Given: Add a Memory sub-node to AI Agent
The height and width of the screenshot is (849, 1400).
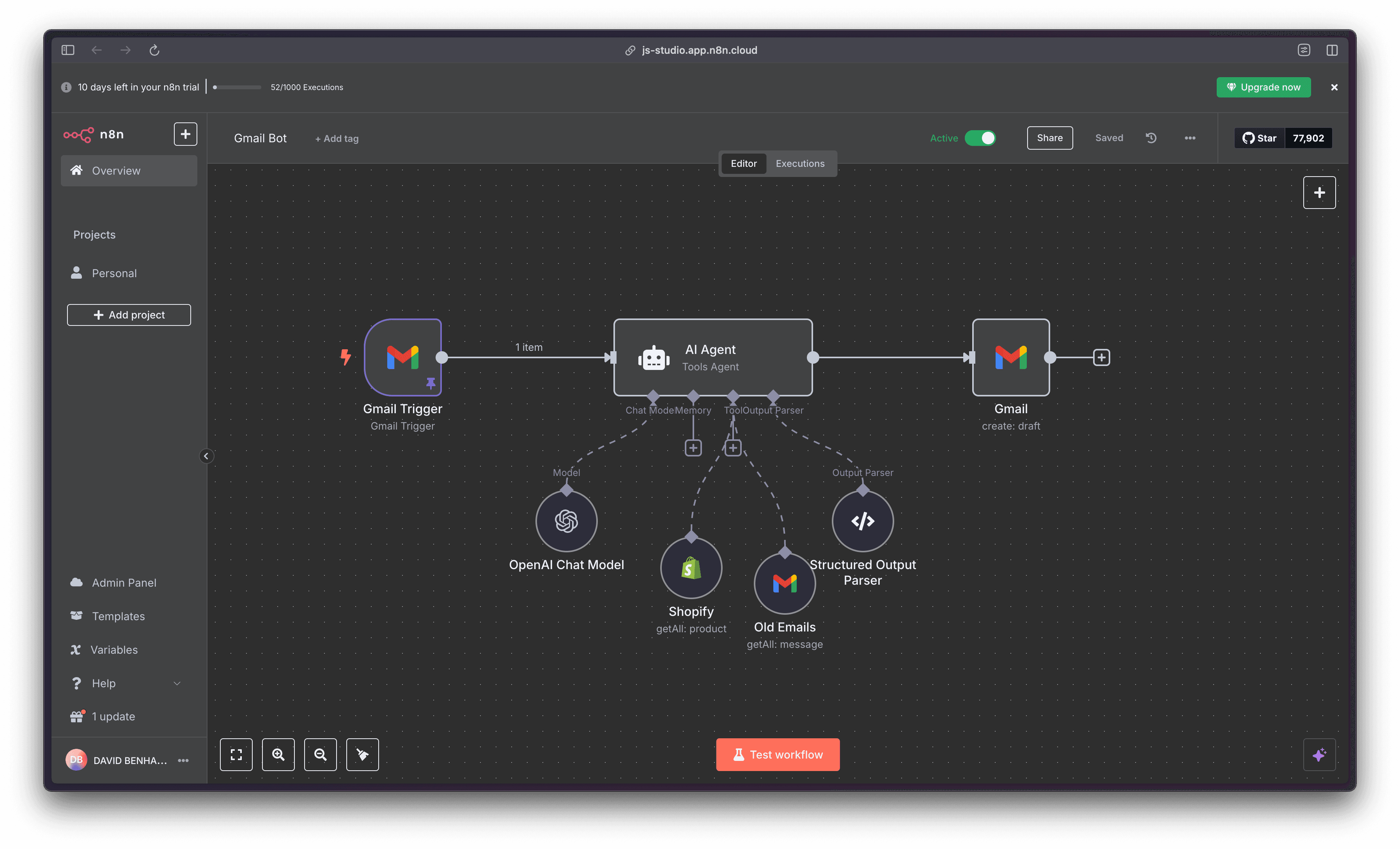Looking at the screenshot, I should [x=693, y=448].
